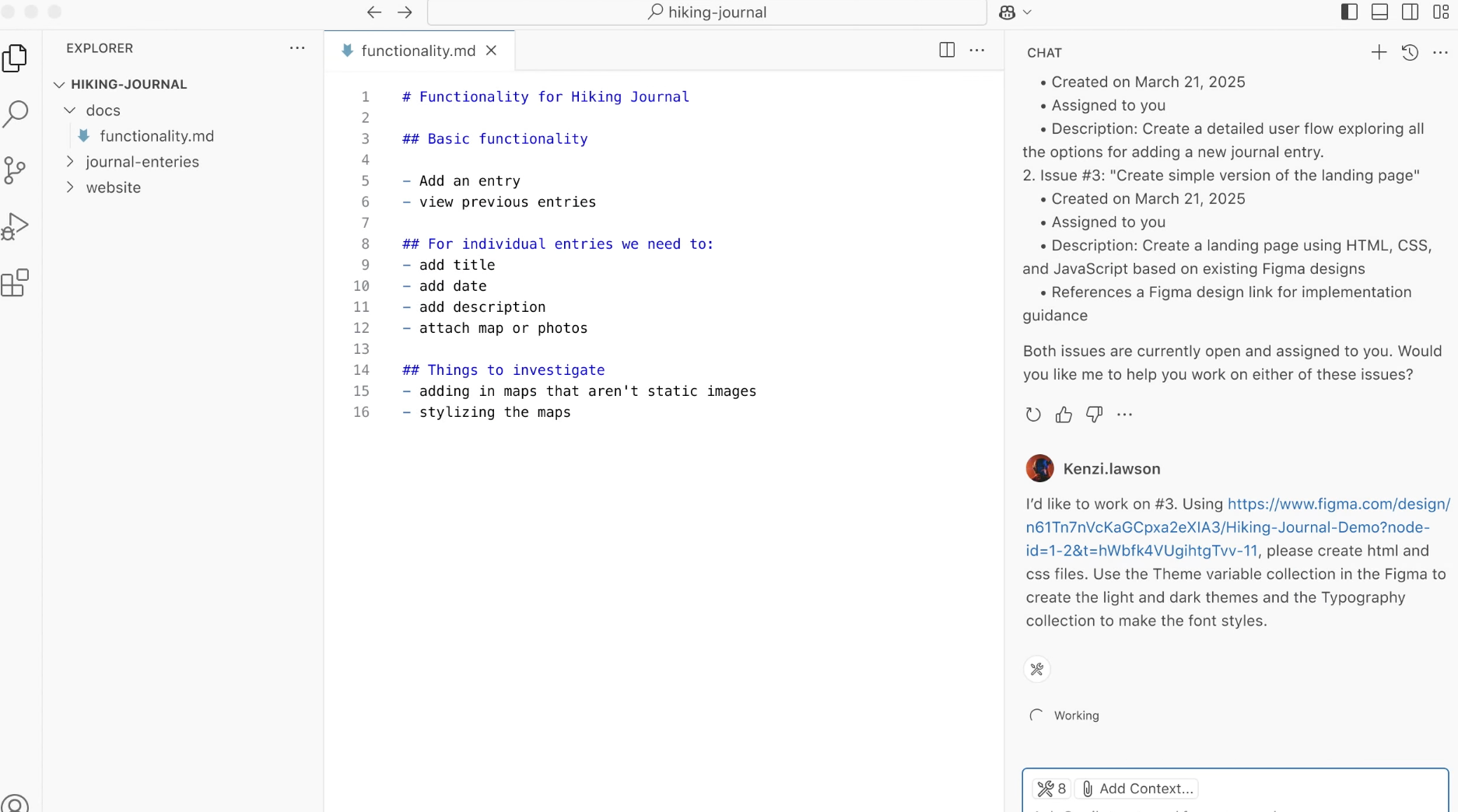Click the 'adding in maps' line
This screenshot has width=1458, height=812.
point(579,390)
